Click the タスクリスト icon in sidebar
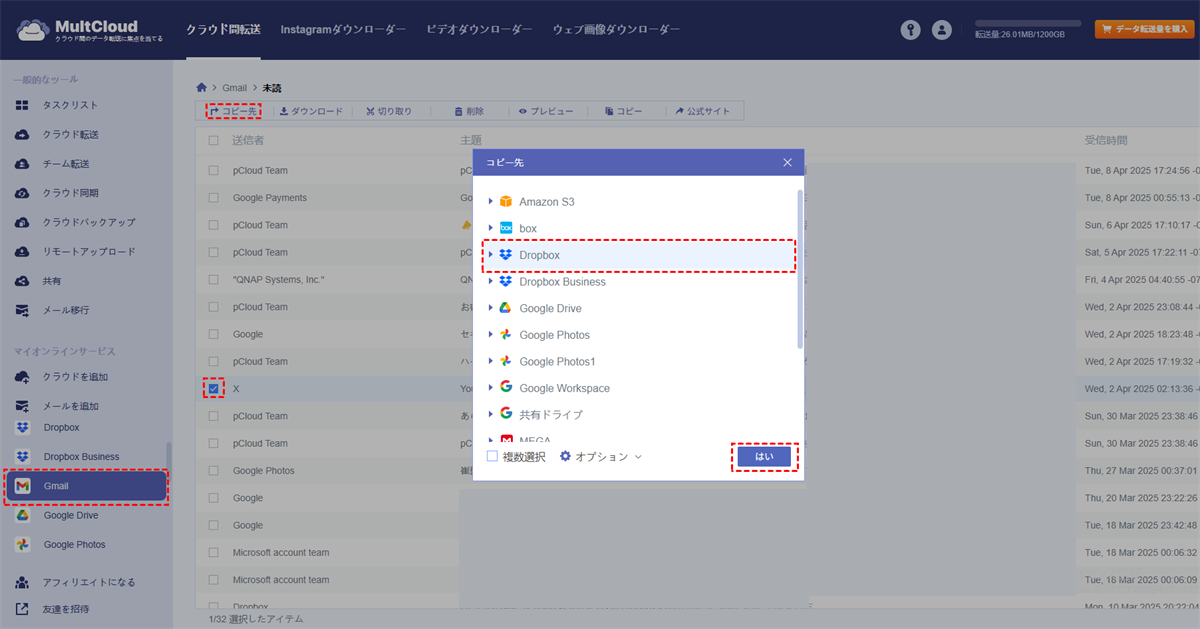This screenshot has width=1200, height=629. tap(22, 105)
